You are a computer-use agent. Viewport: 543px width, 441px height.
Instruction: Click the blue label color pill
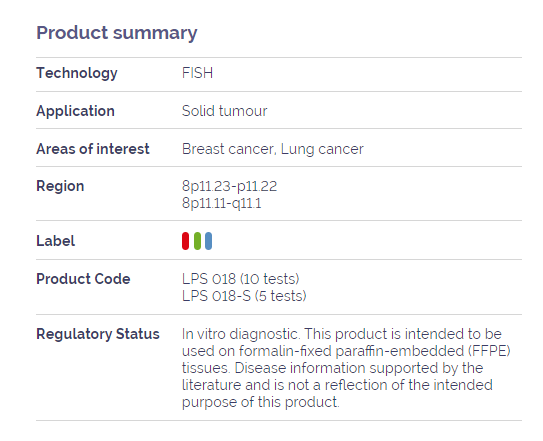[x=208, y=241]
